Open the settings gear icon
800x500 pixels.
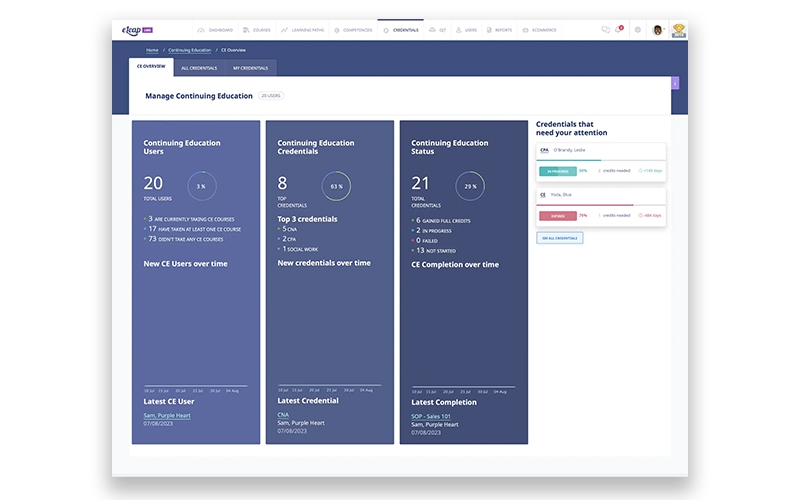pyautogui.click(x=637, y=30)
